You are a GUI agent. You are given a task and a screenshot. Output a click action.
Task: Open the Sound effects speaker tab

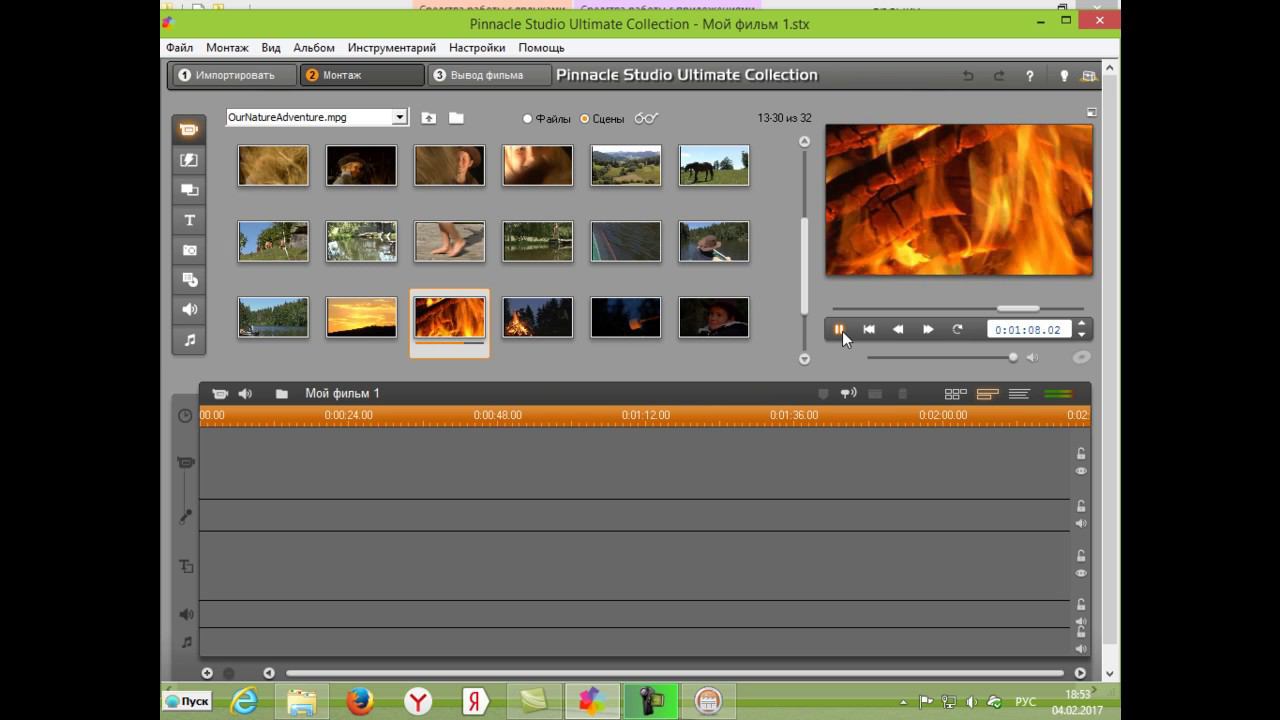[189, 310]
